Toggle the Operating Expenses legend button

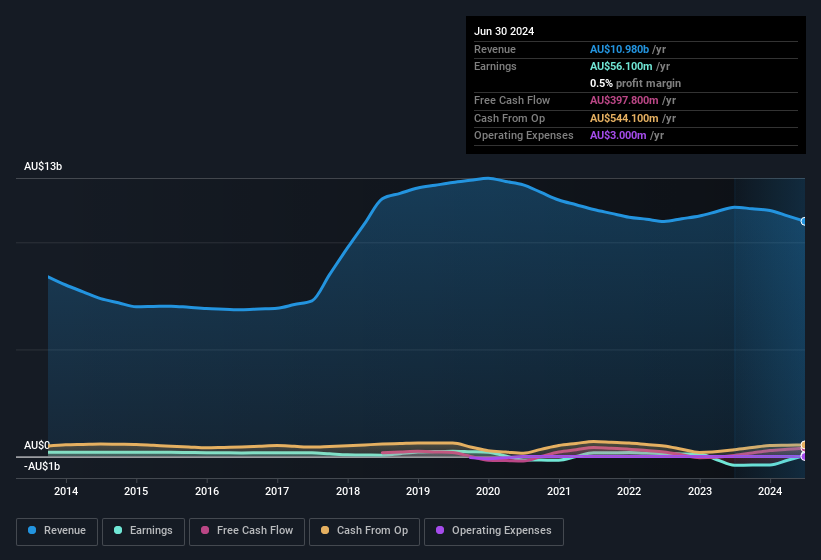(494, 531)
